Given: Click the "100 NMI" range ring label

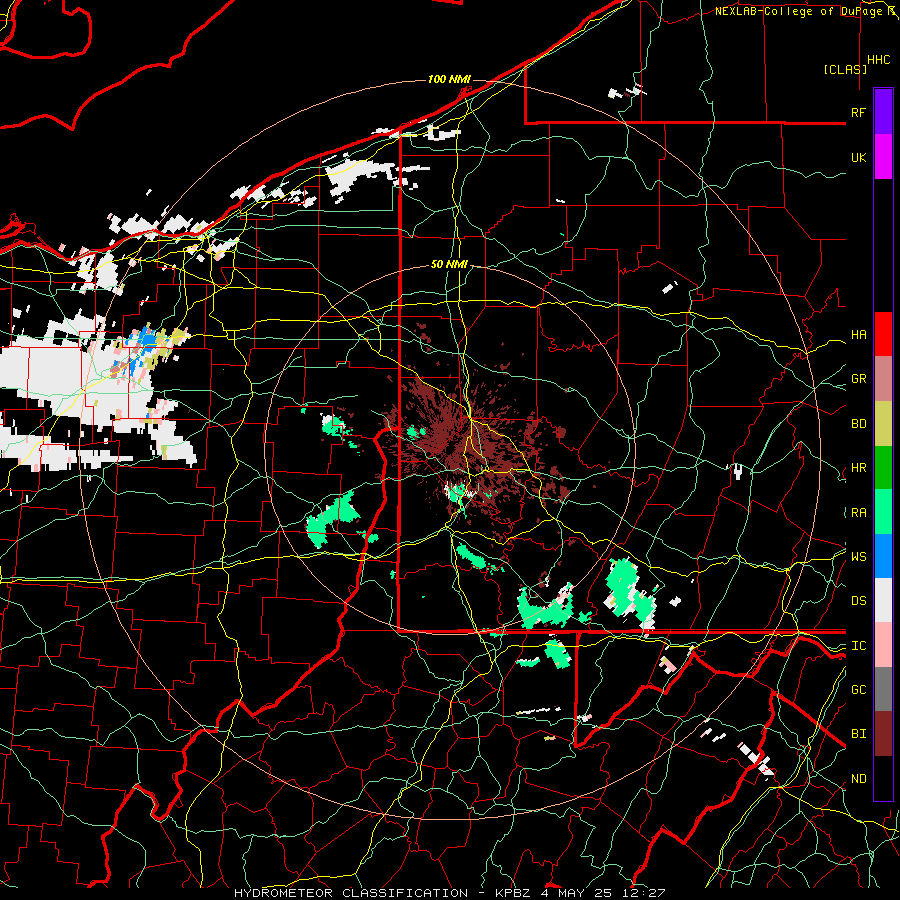Looking at the screenshot, I should point(449,79).
